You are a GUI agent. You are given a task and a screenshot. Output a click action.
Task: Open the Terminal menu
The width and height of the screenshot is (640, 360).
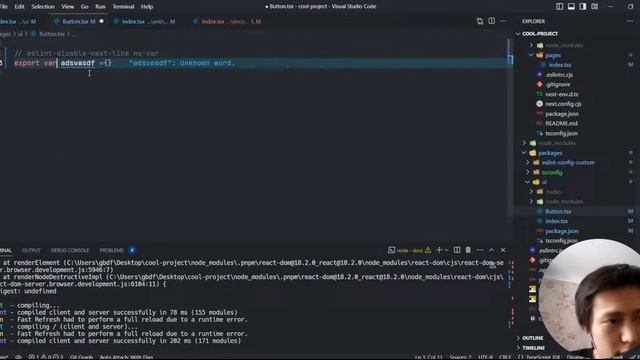click(x=123, y=7)
